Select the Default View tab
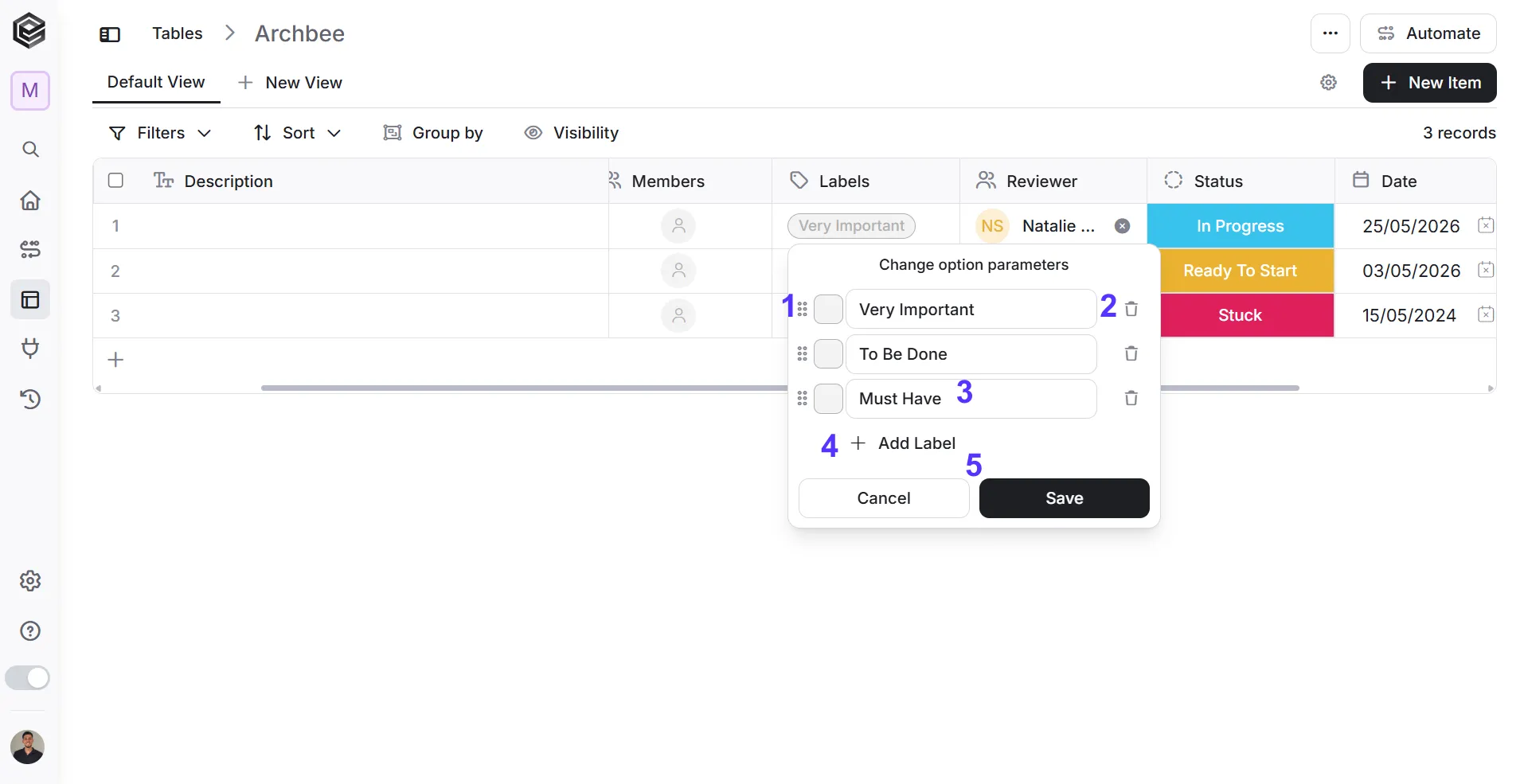This screenshot has width=1524, height=784. click(156, 82)
